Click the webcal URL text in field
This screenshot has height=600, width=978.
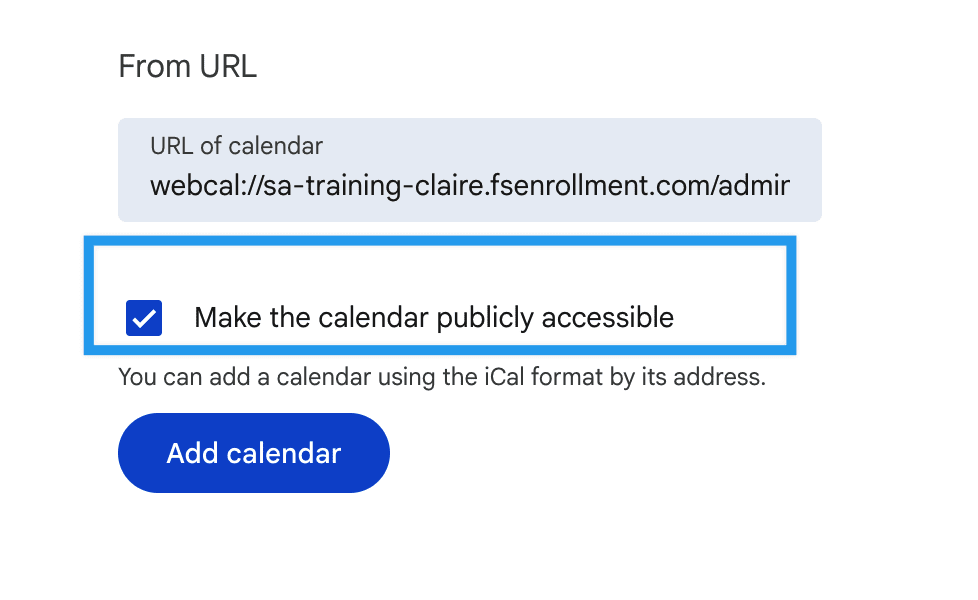coord(469,186)
